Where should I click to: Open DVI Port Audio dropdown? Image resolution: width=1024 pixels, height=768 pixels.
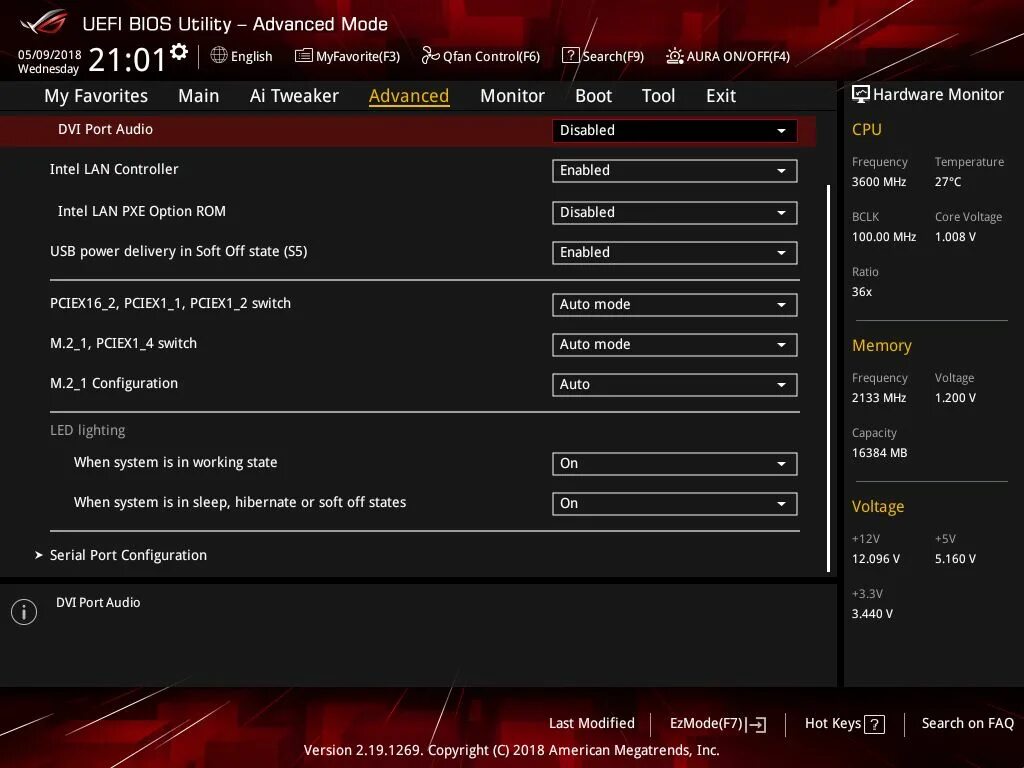pos(675,130)
